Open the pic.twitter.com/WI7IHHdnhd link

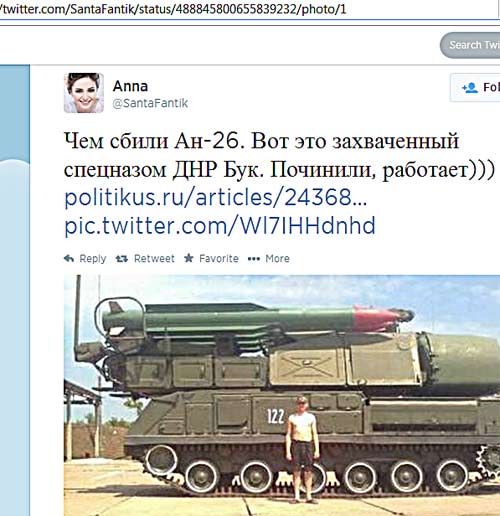coord(220,226)
